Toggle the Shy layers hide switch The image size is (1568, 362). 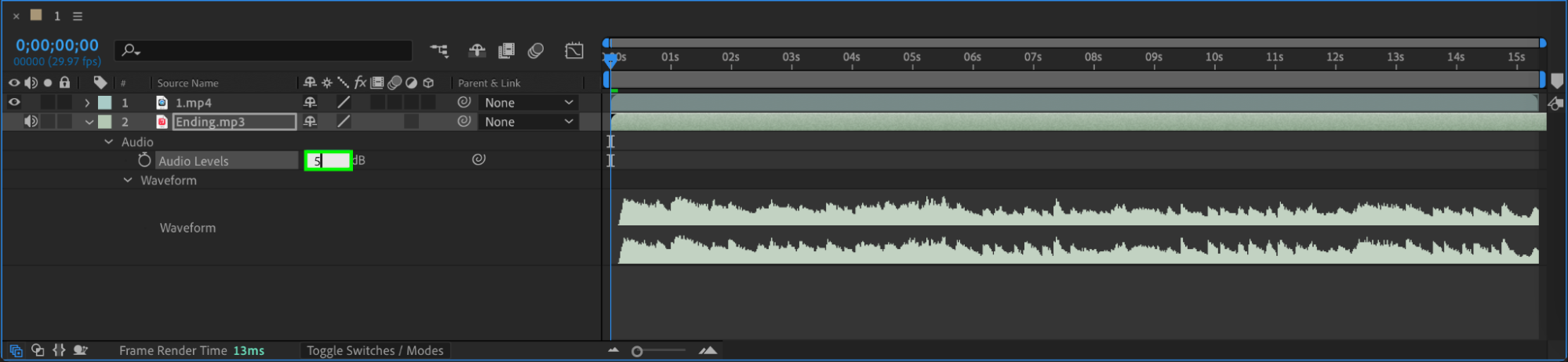pyautogui.click(x=477, y=51)
